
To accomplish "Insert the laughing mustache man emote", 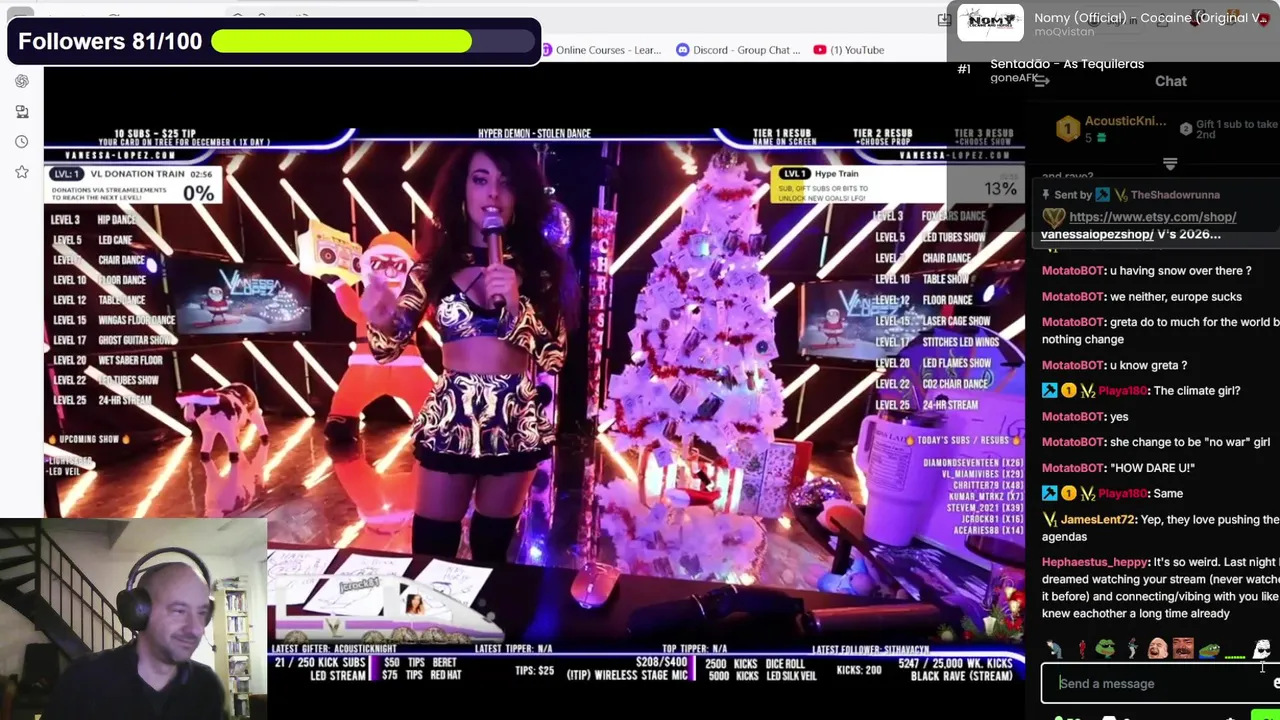I will (x=1183, y=650).
